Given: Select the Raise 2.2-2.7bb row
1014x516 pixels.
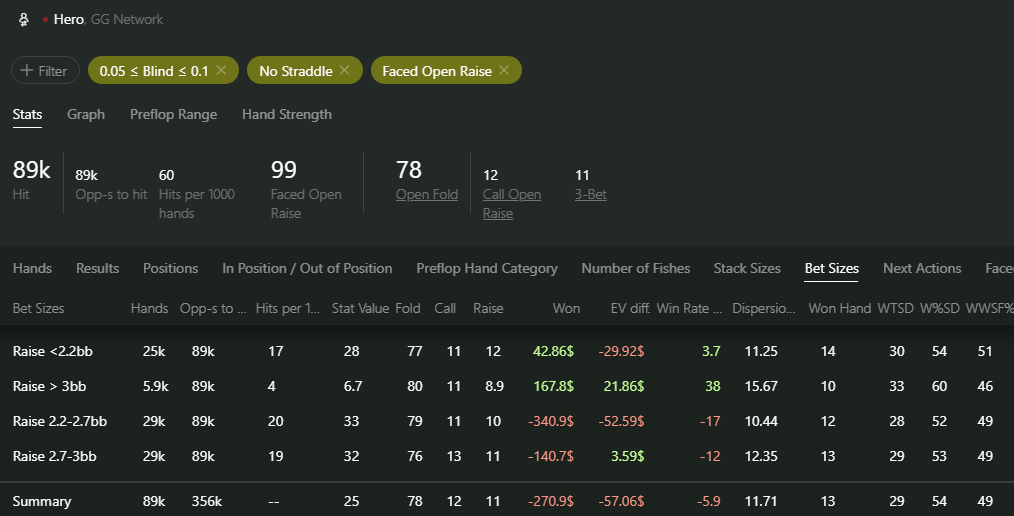Looking at the screenshot, I should [507, 421].
